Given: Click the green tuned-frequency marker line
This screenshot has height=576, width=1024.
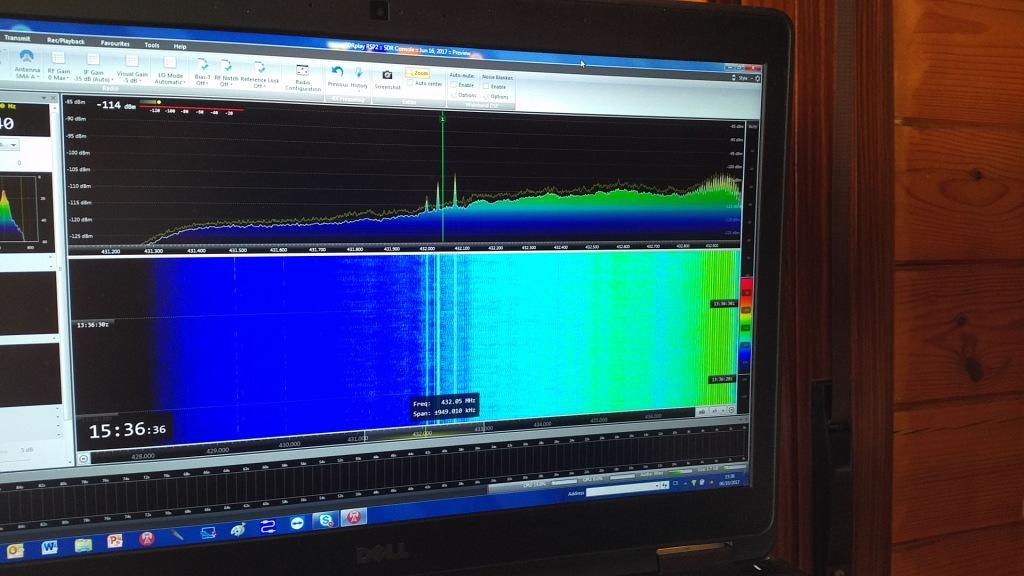Looking at the screenshot, I should pos(443,178).
